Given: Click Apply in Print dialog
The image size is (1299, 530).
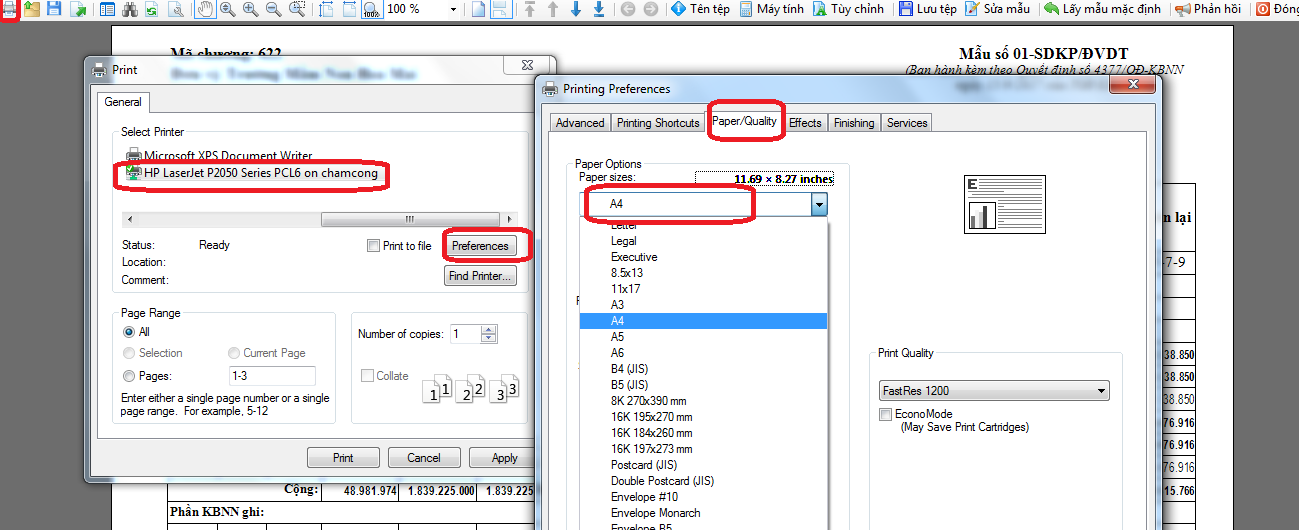Looking at the screenshot, I should point(505,458).
